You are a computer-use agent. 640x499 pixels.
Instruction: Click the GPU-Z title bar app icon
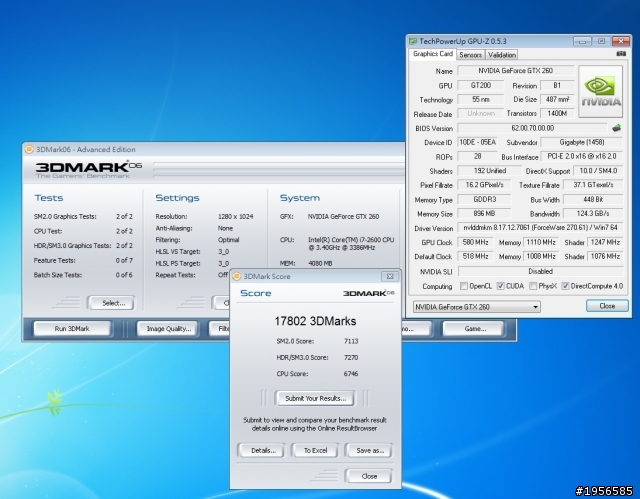tap(413, 41)
